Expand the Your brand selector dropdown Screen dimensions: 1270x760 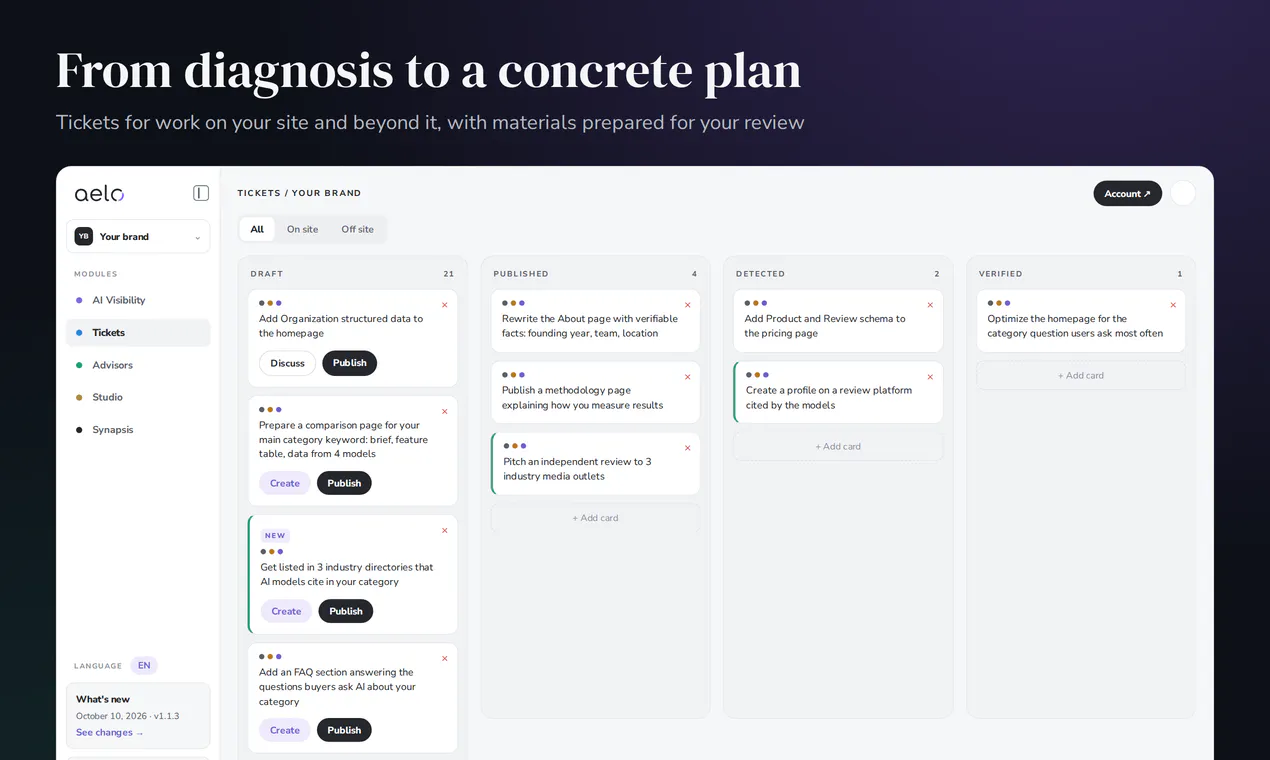(x=138, y=236)
